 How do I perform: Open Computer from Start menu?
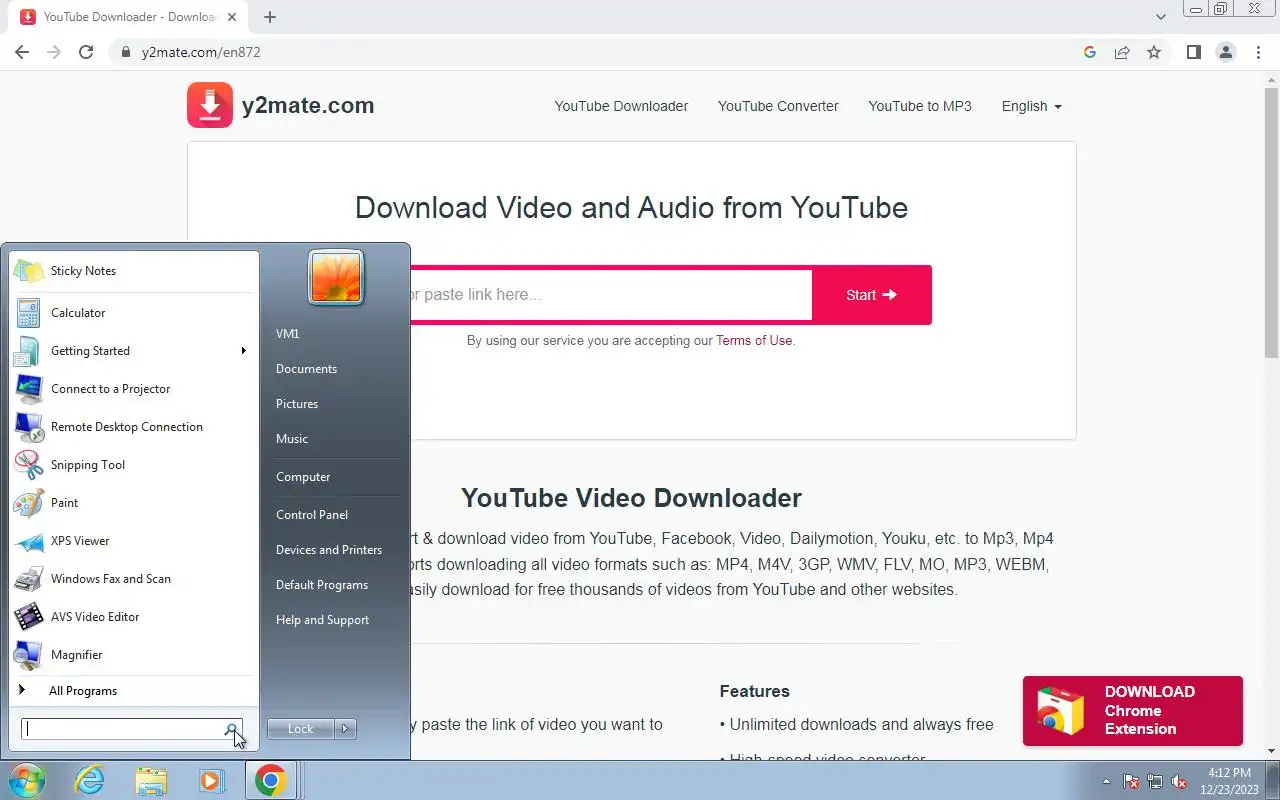pos(303,477)
